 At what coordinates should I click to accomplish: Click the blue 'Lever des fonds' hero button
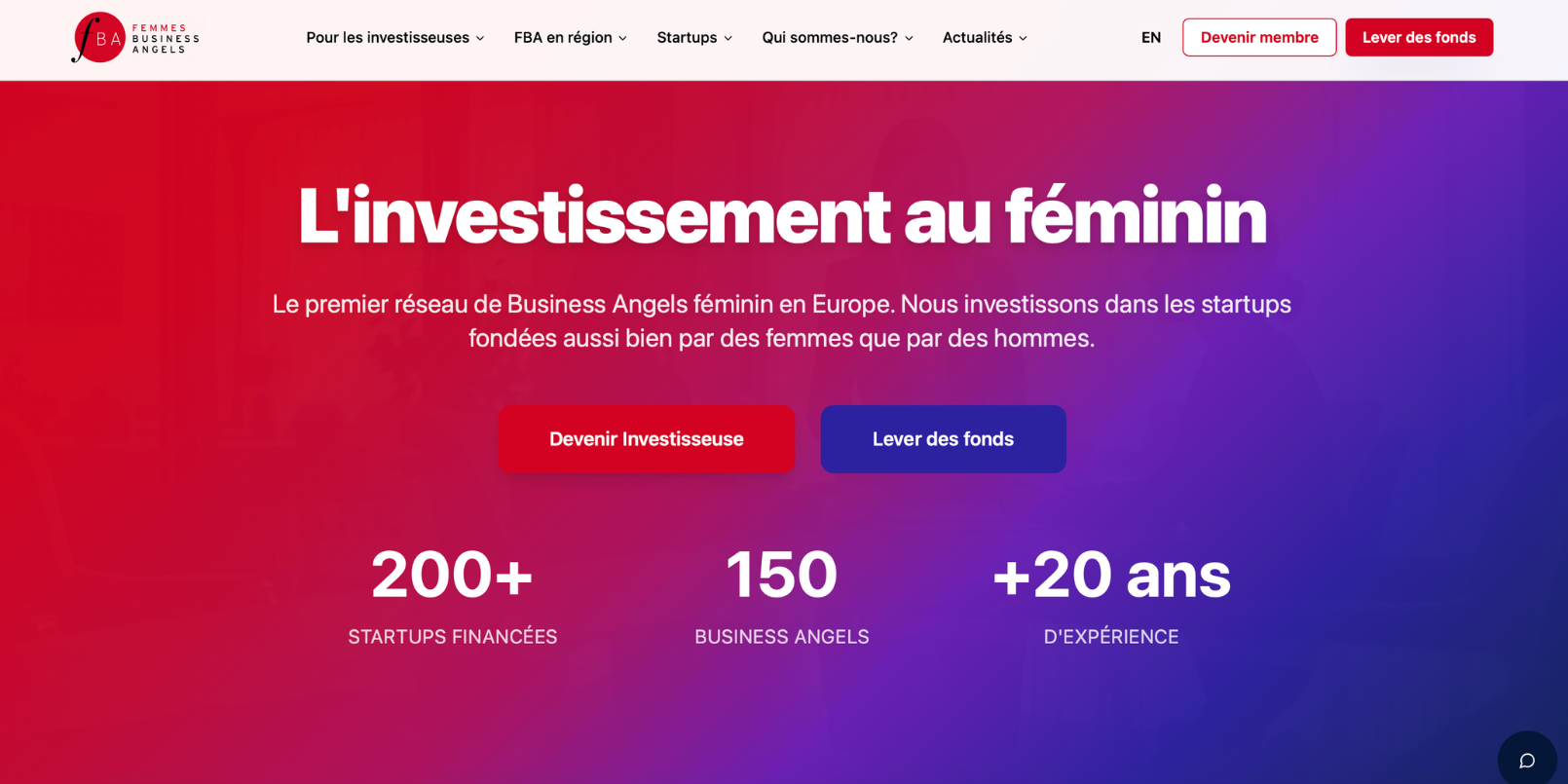[943, 439]
